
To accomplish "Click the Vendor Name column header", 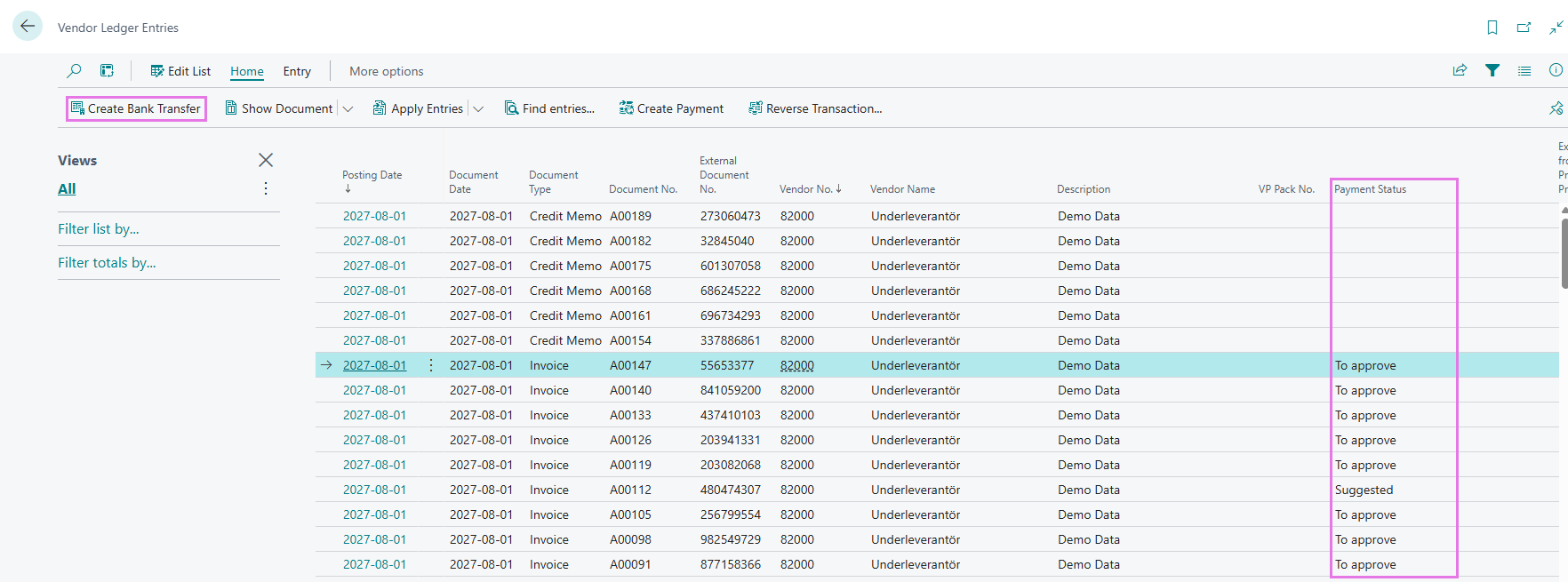I will [x=902, y=189].
